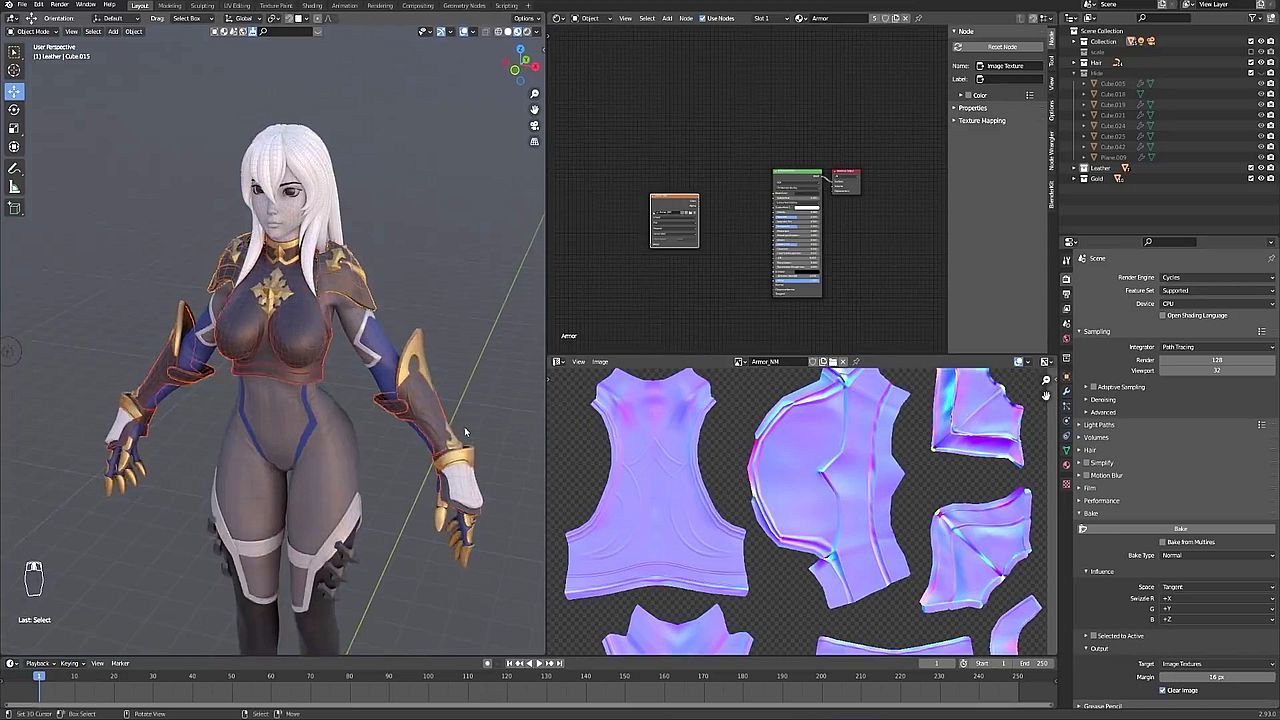Exclude the Gold collection from view layer
Screen dimensions: 1280x720
(1250, 179)
